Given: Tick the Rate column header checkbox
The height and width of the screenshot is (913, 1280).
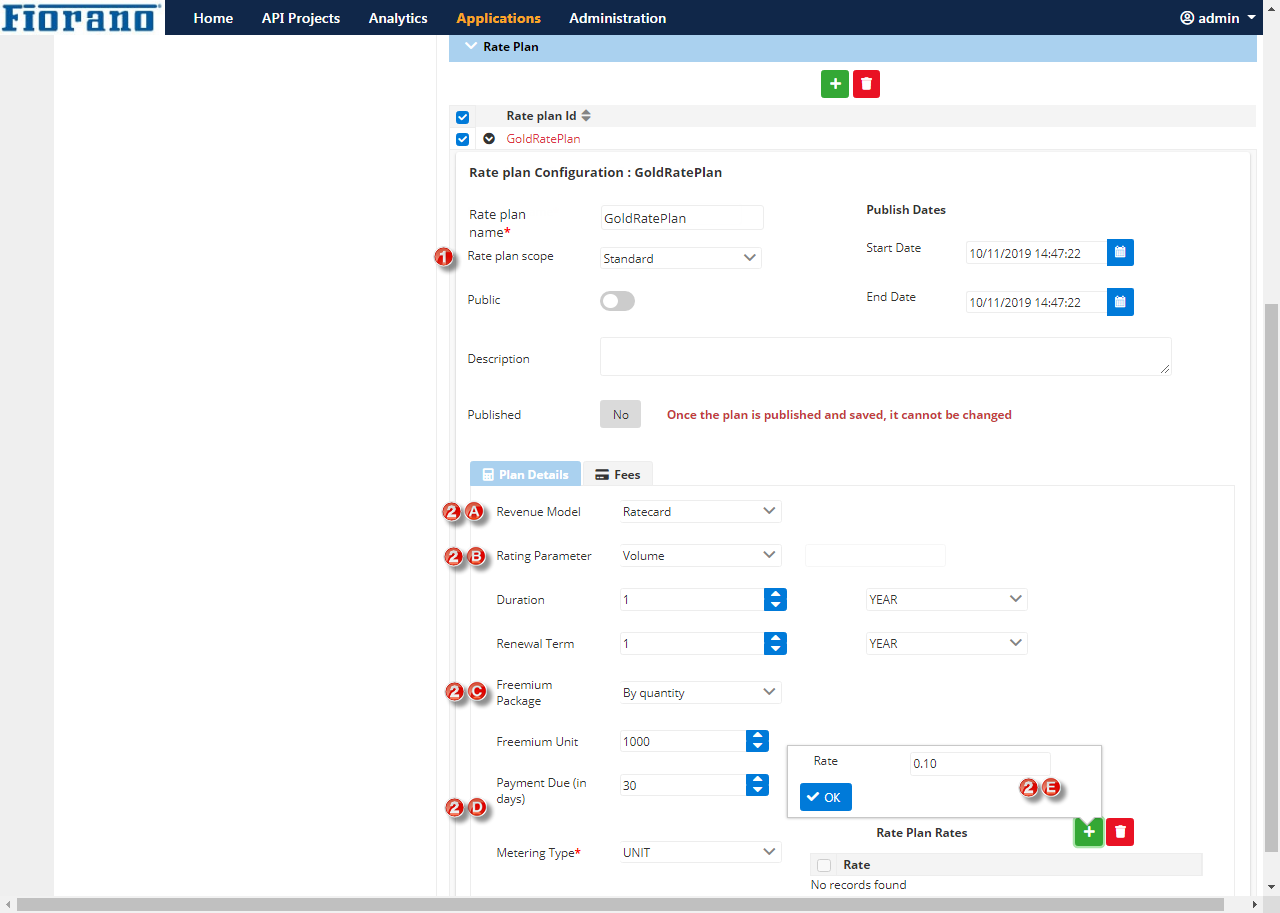Looking at the screenshot, I should point(824,865).
